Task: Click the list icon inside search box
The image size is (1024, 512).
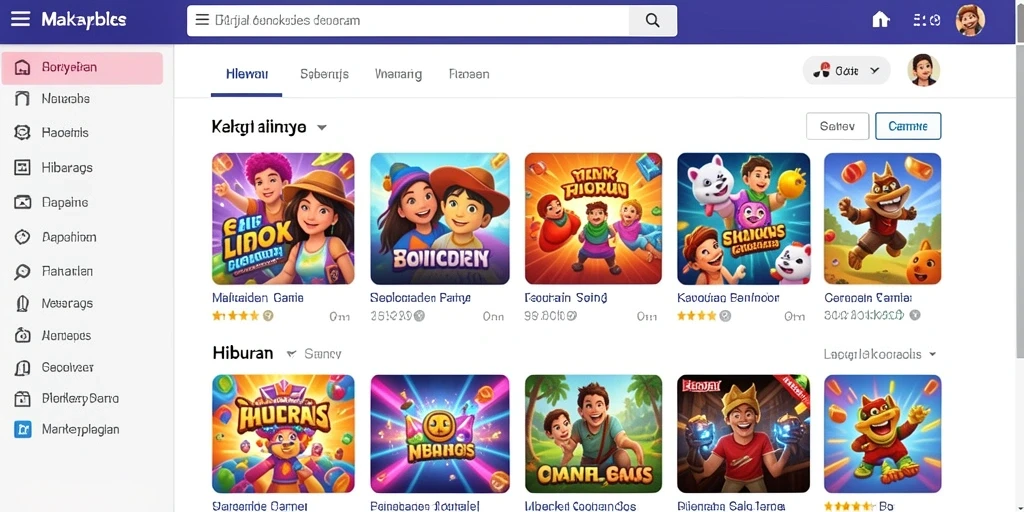Action: 202,20
